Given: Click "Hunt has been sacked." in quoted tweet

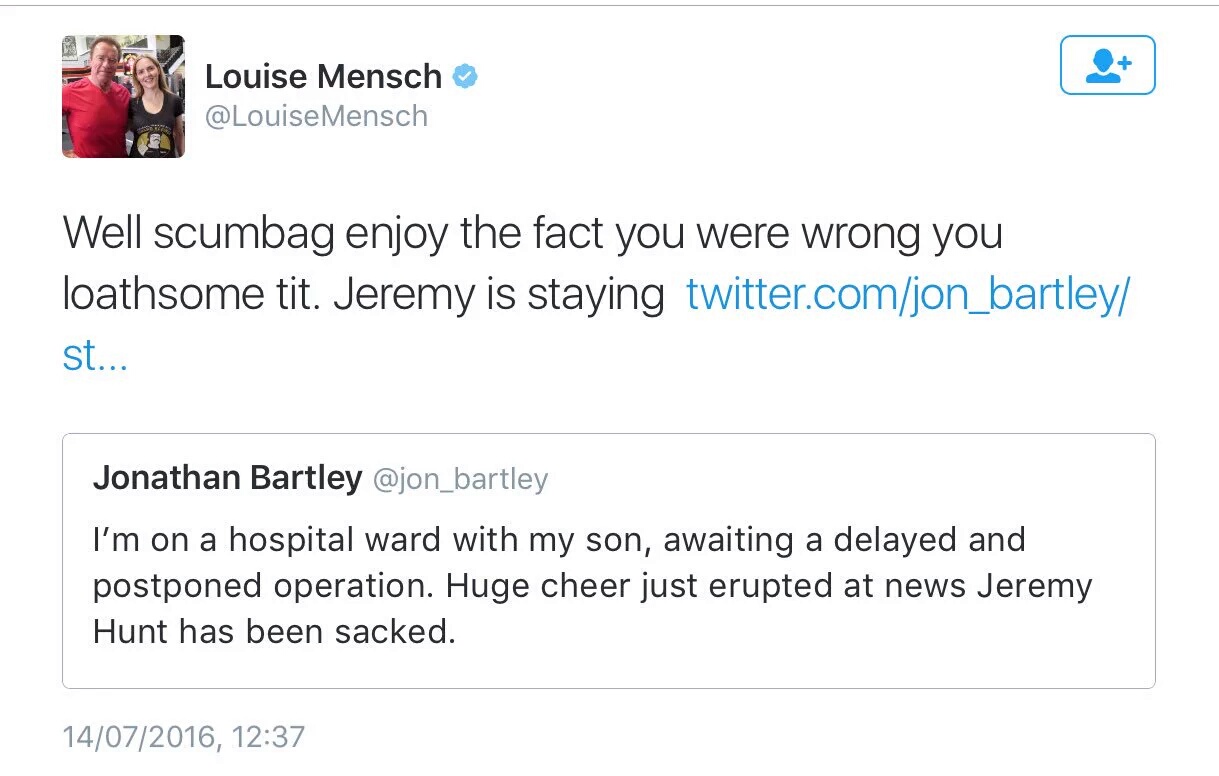Looking at the screenshot, I should (x=274, y=632).
